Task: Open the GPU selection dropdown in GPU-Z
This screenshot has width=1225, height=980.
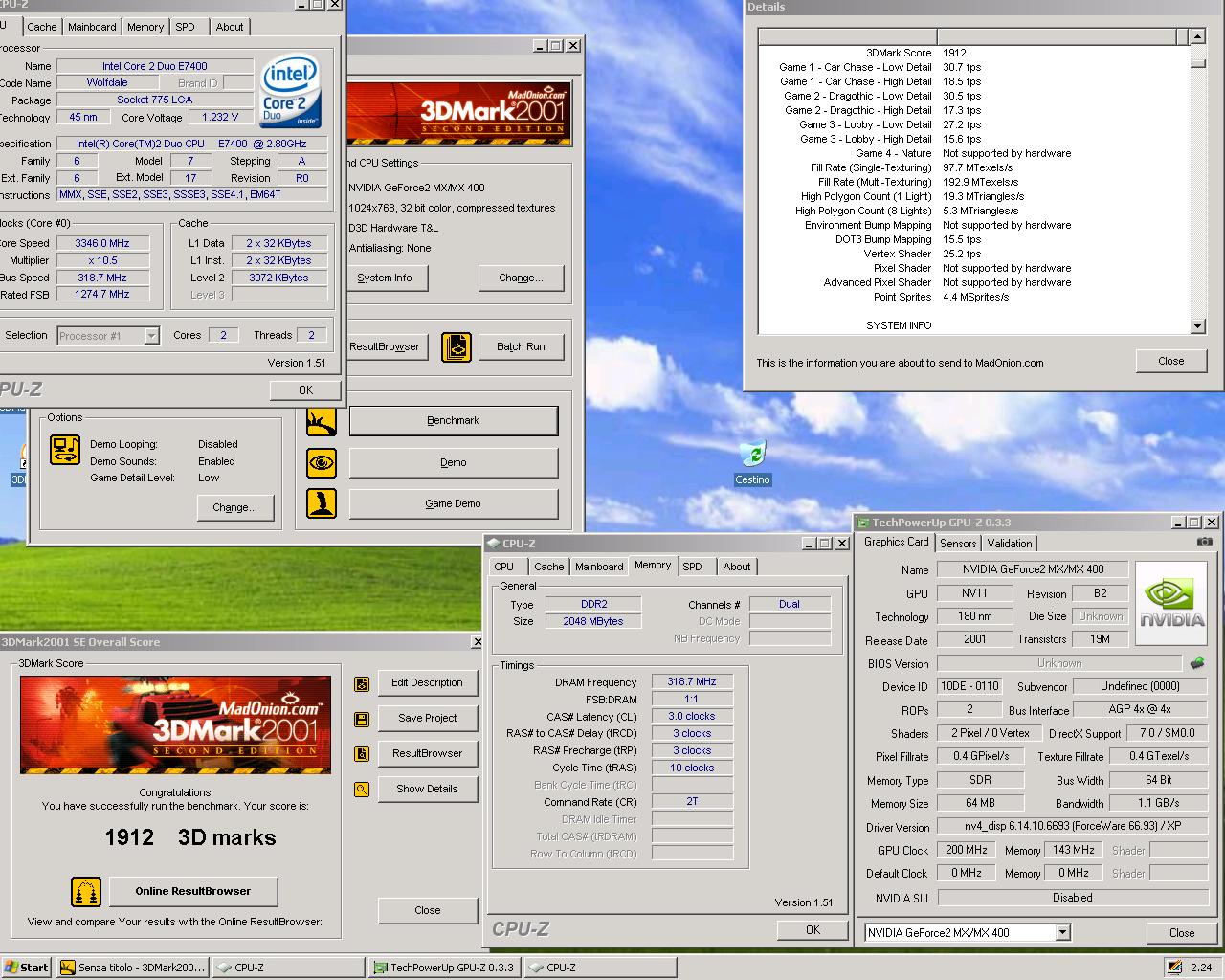Action: coord(1062,932)
